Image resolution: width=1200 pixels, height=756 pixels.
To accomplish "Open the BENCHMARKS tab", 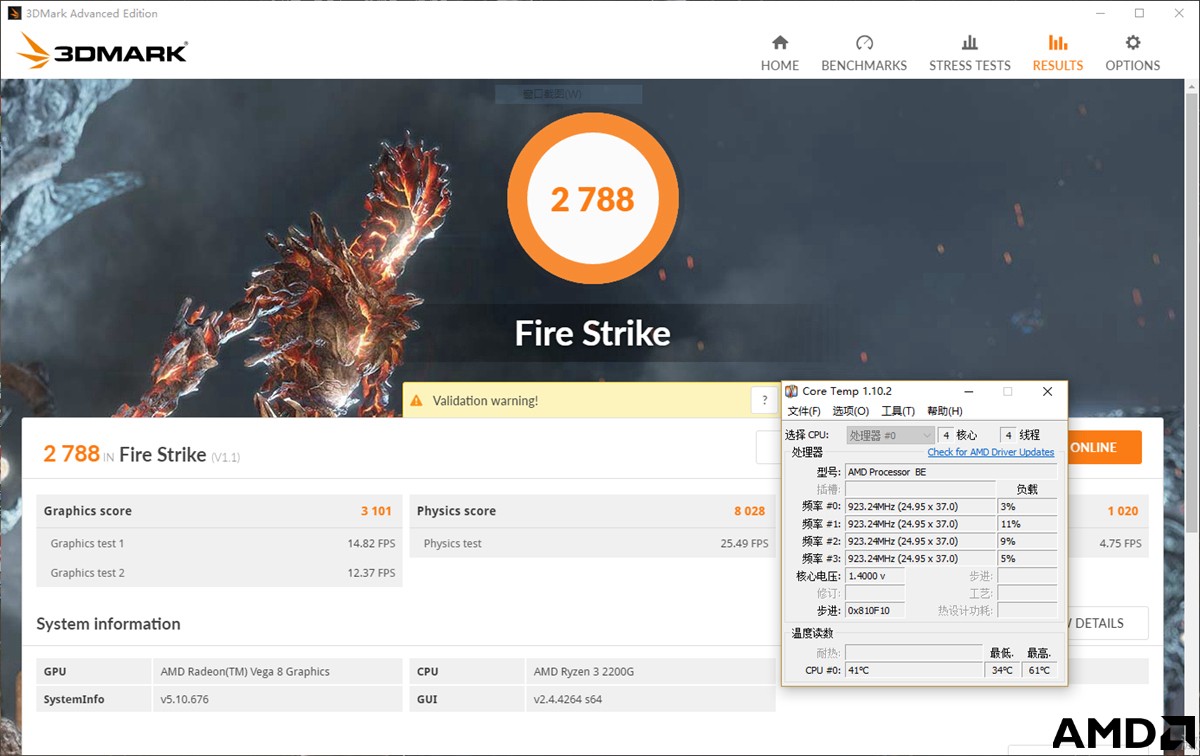I will (864, 54).
